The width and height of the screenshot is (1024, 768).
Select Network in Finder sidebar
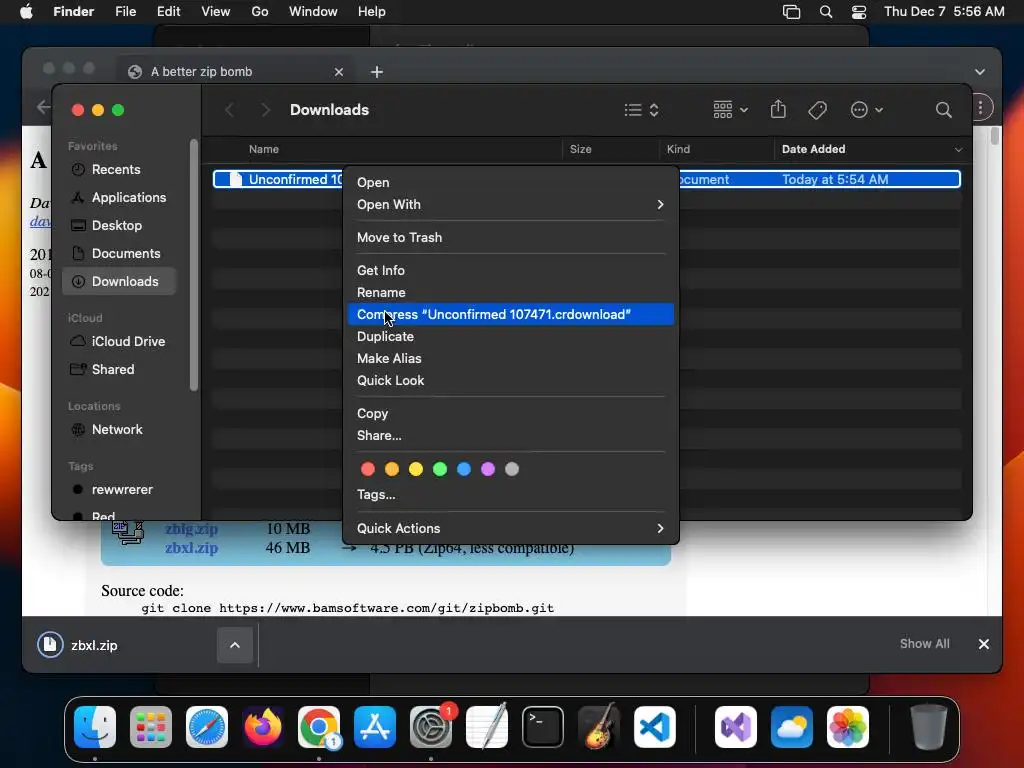click(x=119, y=430)
